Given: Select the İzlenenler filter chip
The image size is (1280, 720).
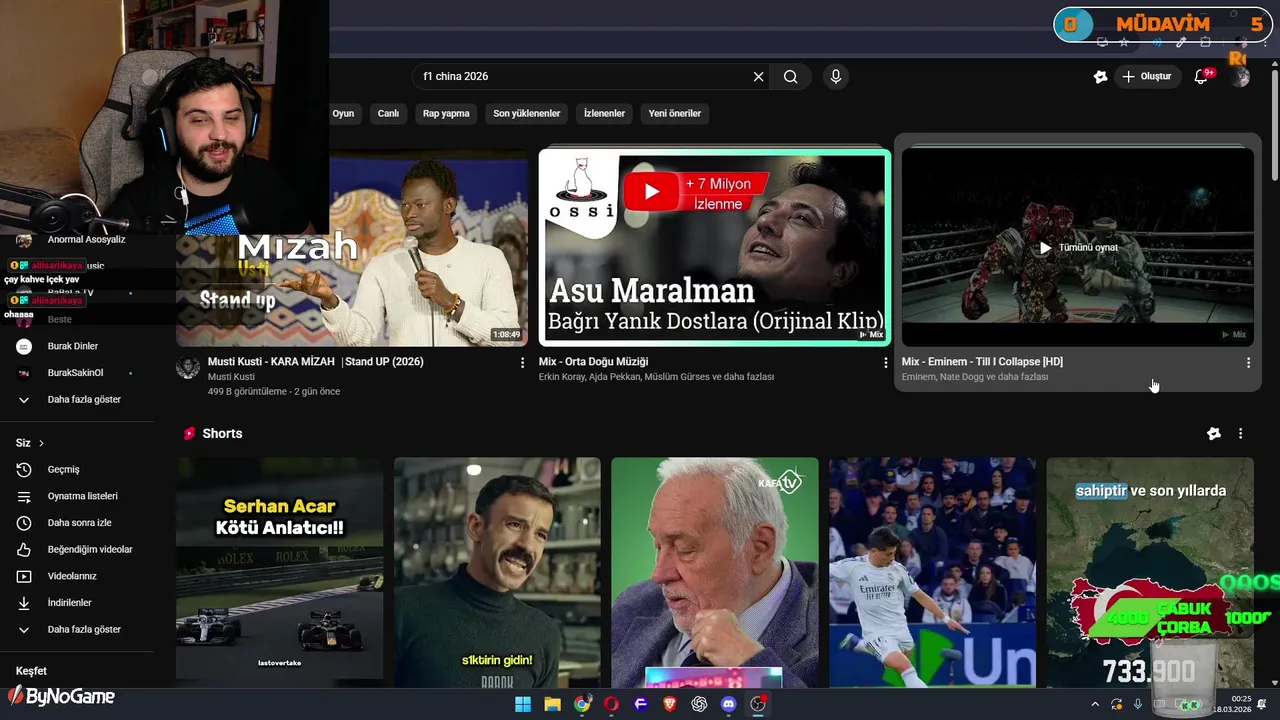Looking at the screenshot, I should pos(604,114).
